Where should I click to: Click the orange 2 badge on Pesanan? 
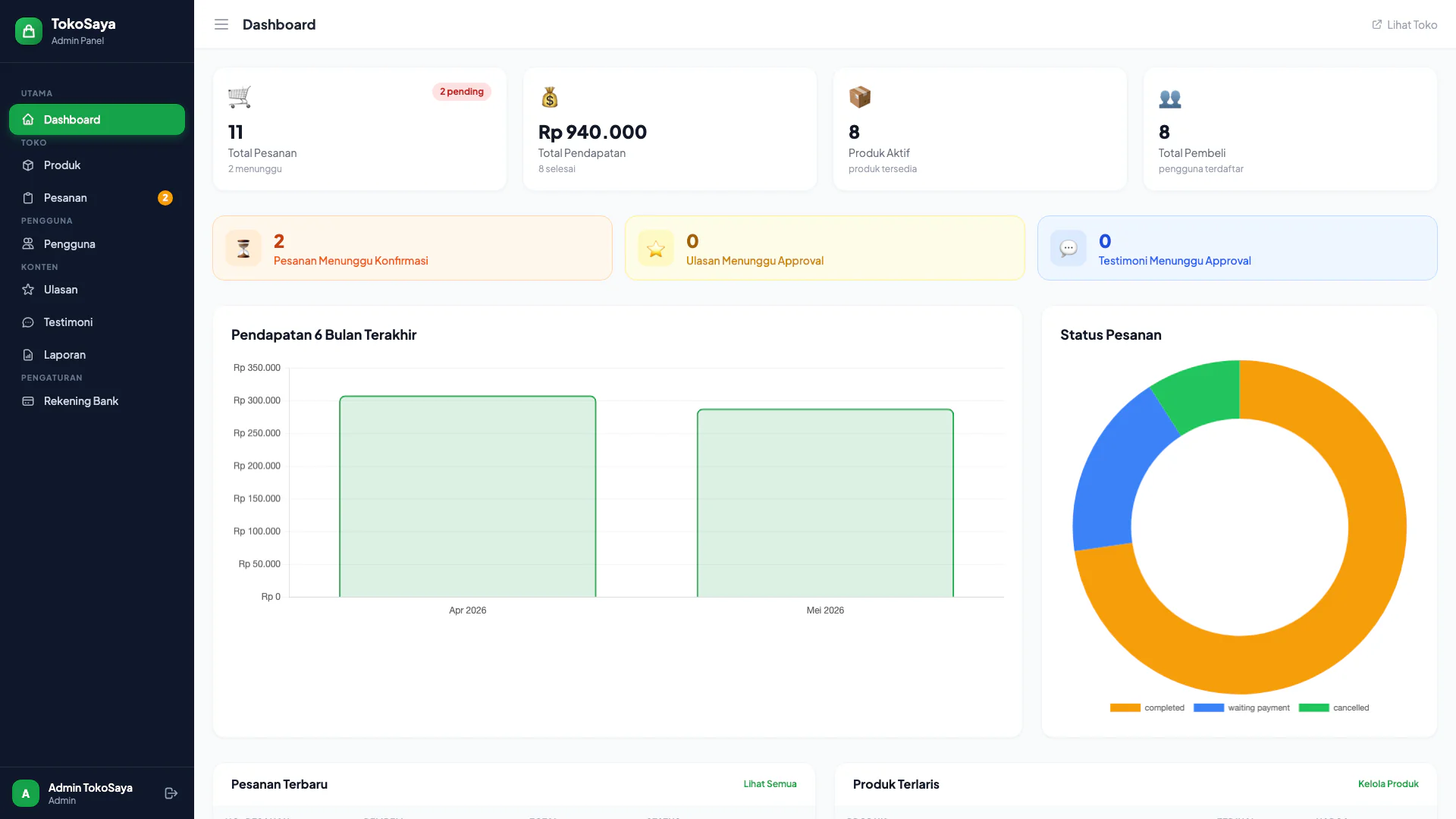[x=165, y=198]
